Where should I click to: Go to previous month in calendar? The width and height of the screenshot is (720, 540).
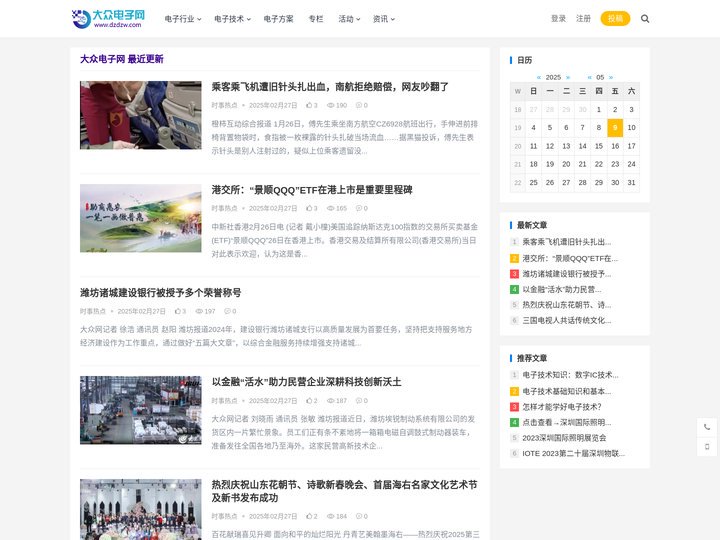590,77
